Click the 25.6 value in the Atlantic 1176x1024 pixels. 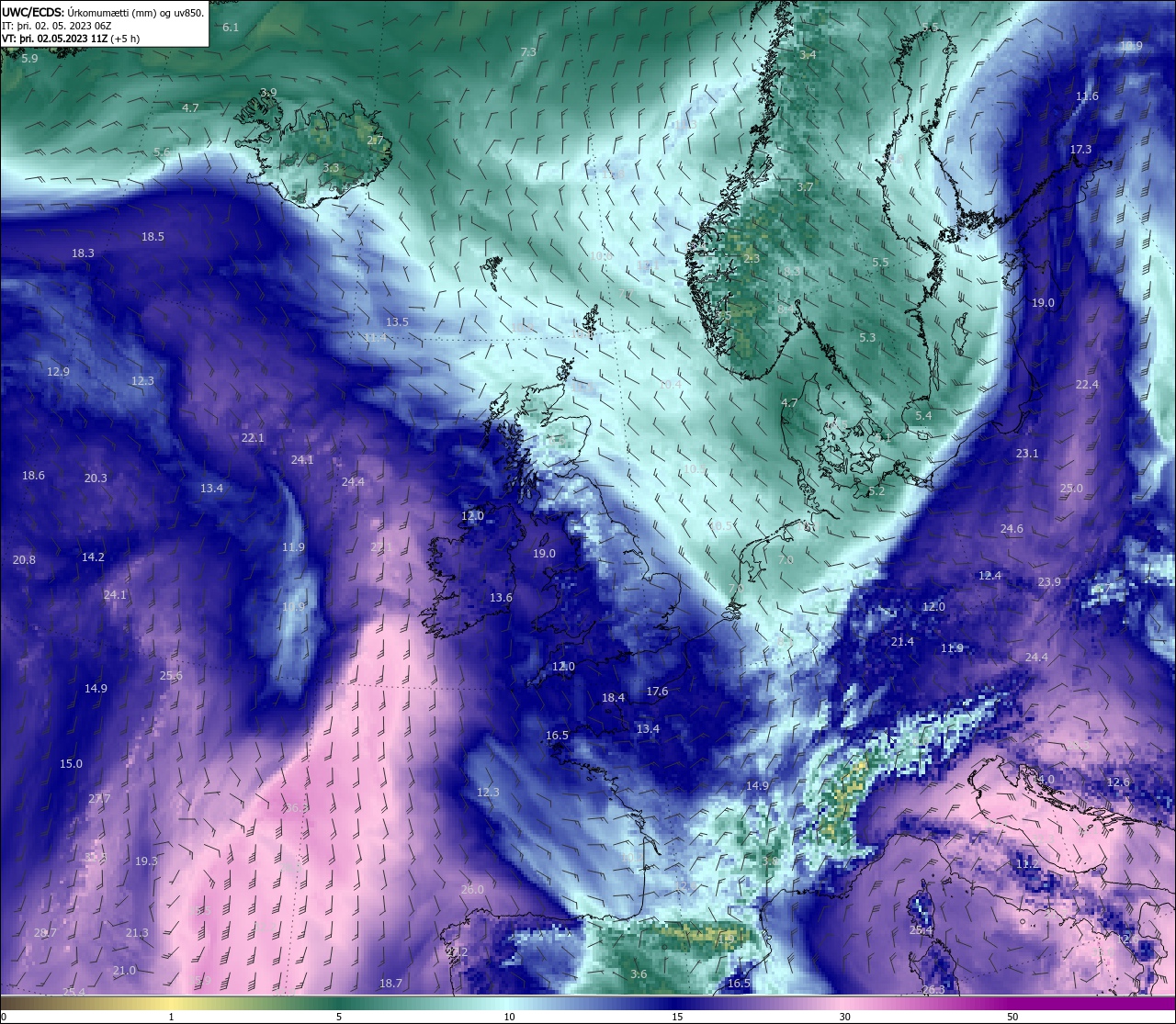pos(171,675)
